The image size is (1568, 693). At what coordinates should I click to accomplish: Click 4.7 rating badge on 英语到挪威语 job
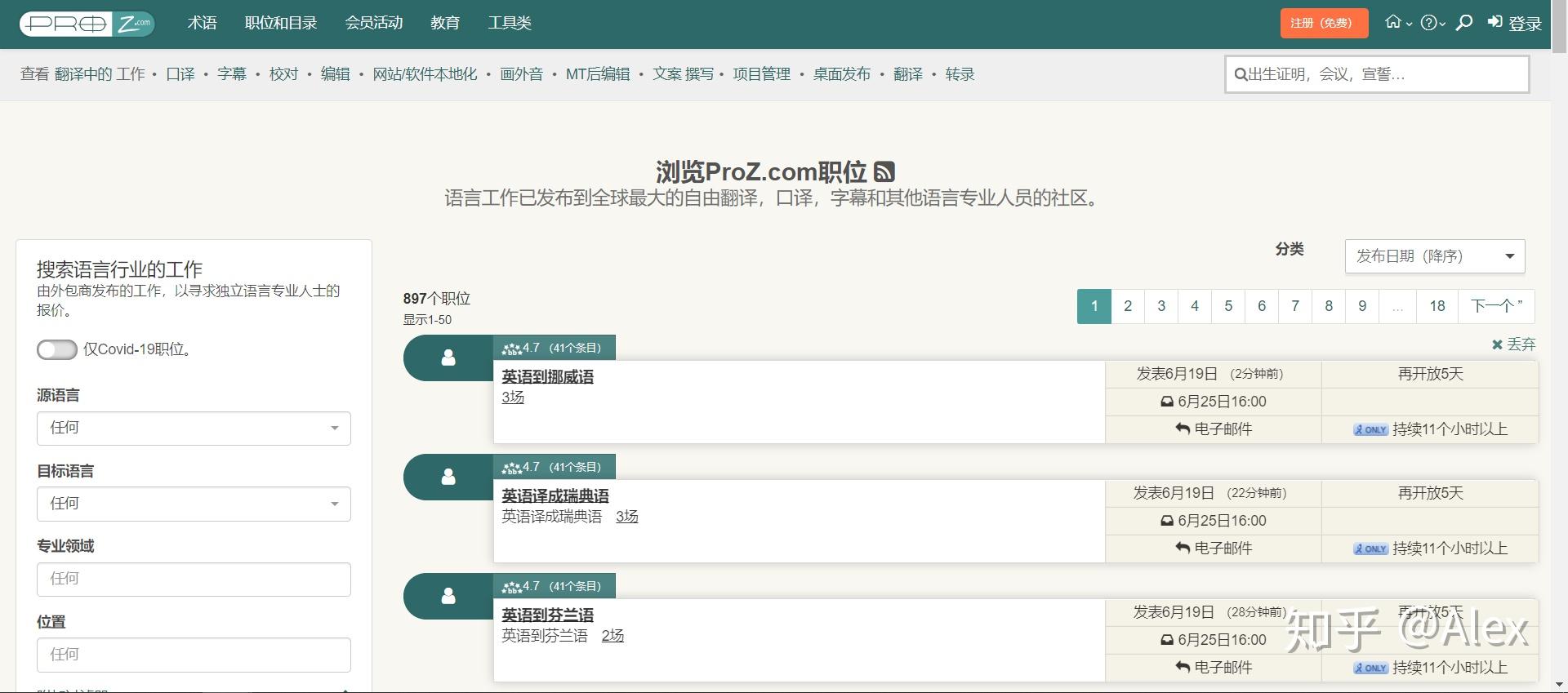pyautogui.click(x=553, y=348)
